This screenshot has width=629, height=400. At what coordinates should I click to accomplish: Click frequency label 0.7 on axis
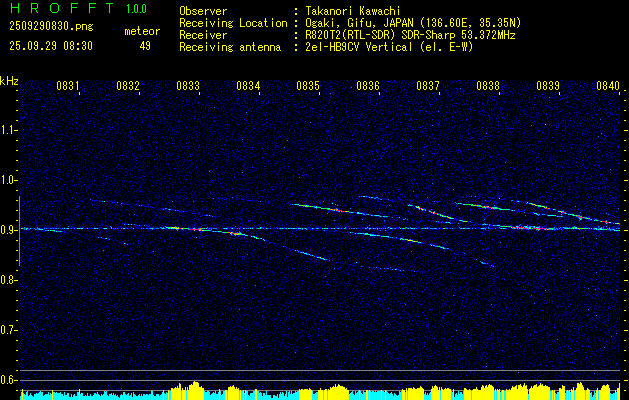8,330
